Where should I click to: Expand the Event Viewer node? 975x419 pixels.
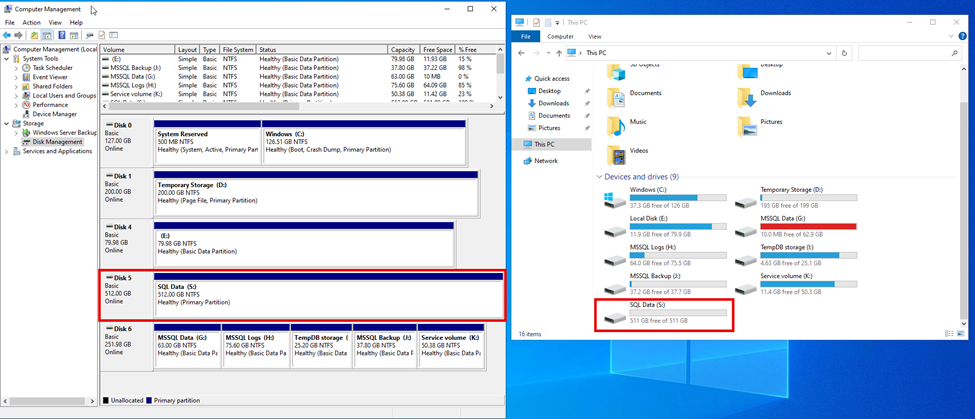(x=17, y=77)
